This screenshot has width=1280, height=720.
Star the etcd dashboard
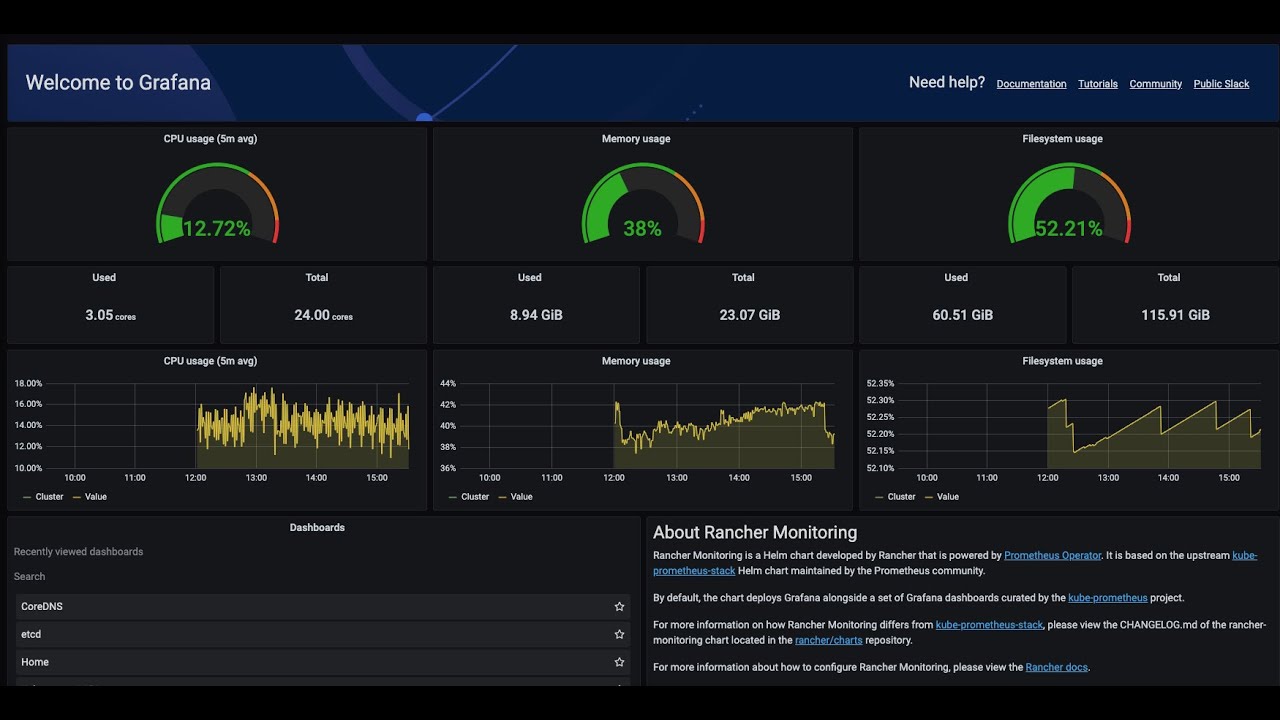(x=619, y=634)
